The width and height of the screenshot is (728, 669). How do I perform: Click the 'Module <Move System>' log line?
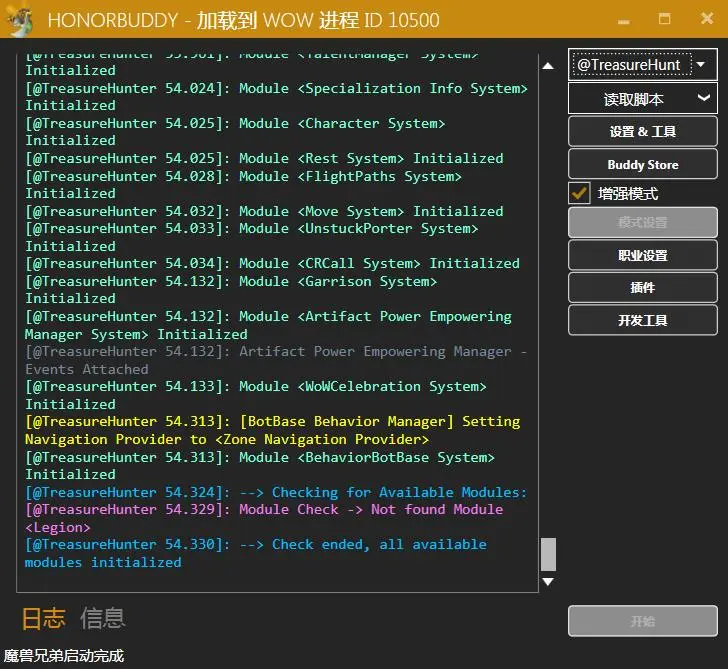(264, 211)
